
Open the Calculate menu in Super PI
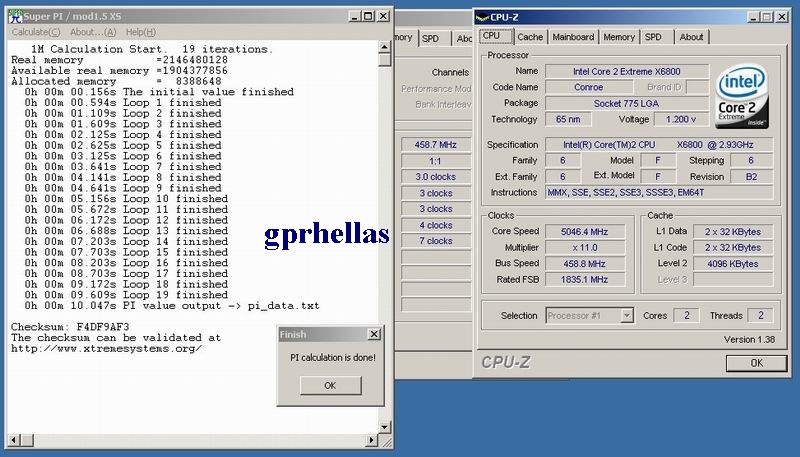click(36, 32)
